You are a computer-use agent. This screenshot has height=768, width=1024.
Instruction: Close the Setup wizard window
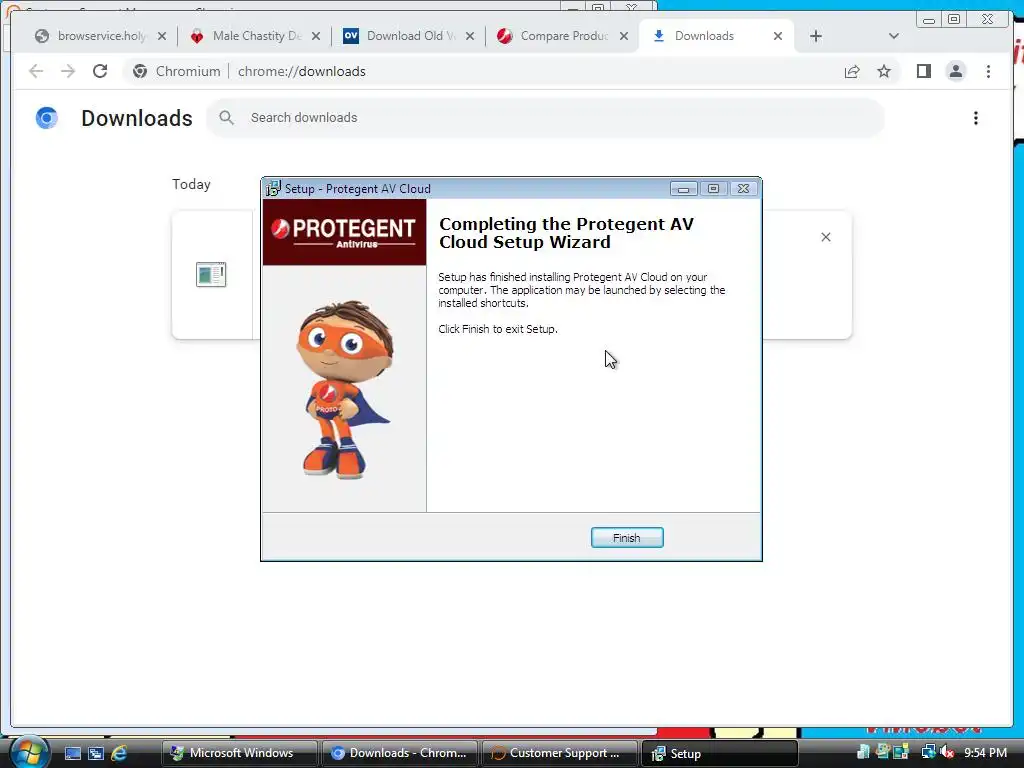pos(743,189)
